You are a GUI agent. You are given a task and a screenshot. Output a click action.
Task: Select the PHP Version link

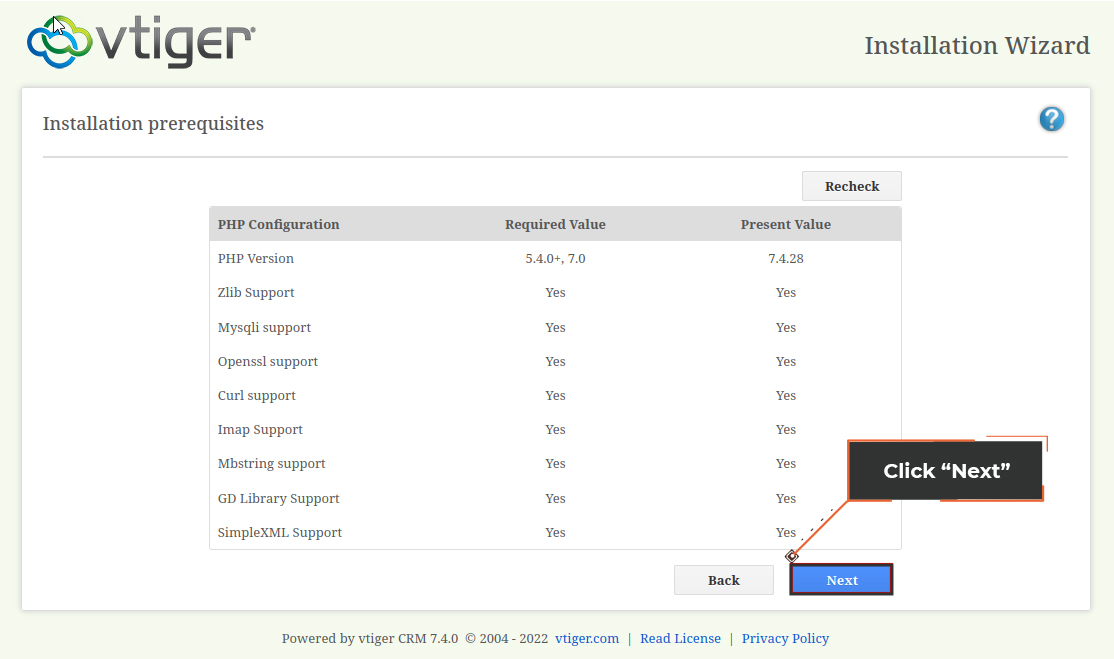click(255, 258)
